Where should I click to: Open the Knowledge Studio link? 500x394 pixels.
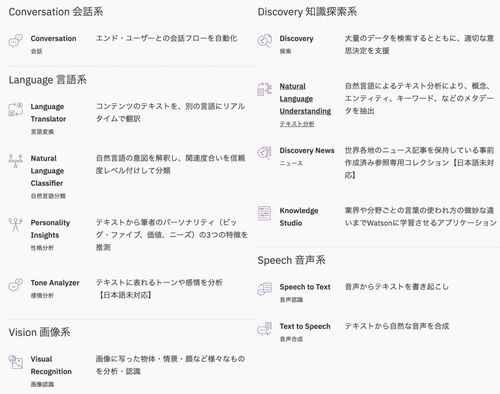(x=299, y=217)
